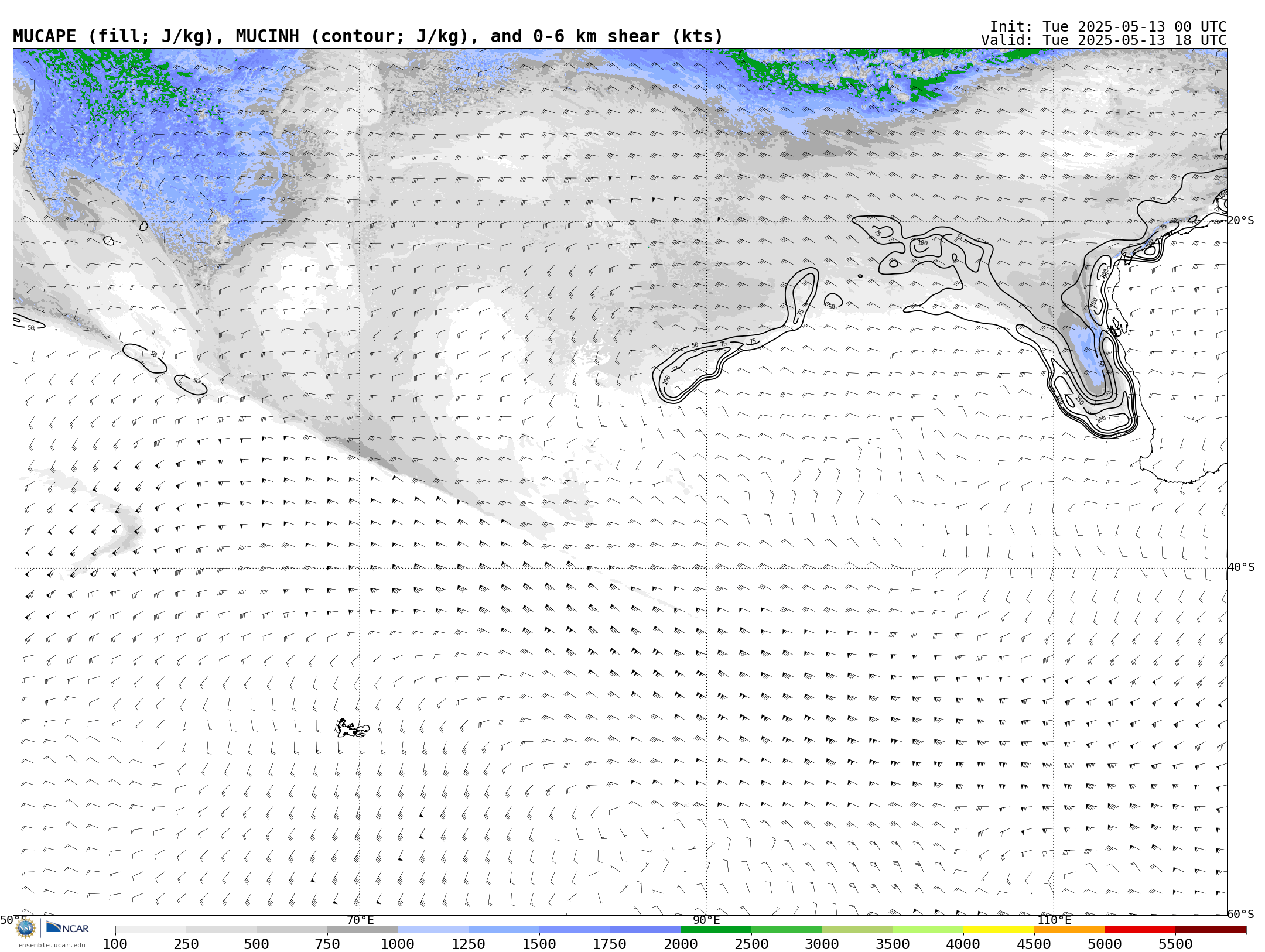Click the 50°E longitude label
Image resolution: width=1265 pixels, height=952 pixels.
click(x=13, y=920)
